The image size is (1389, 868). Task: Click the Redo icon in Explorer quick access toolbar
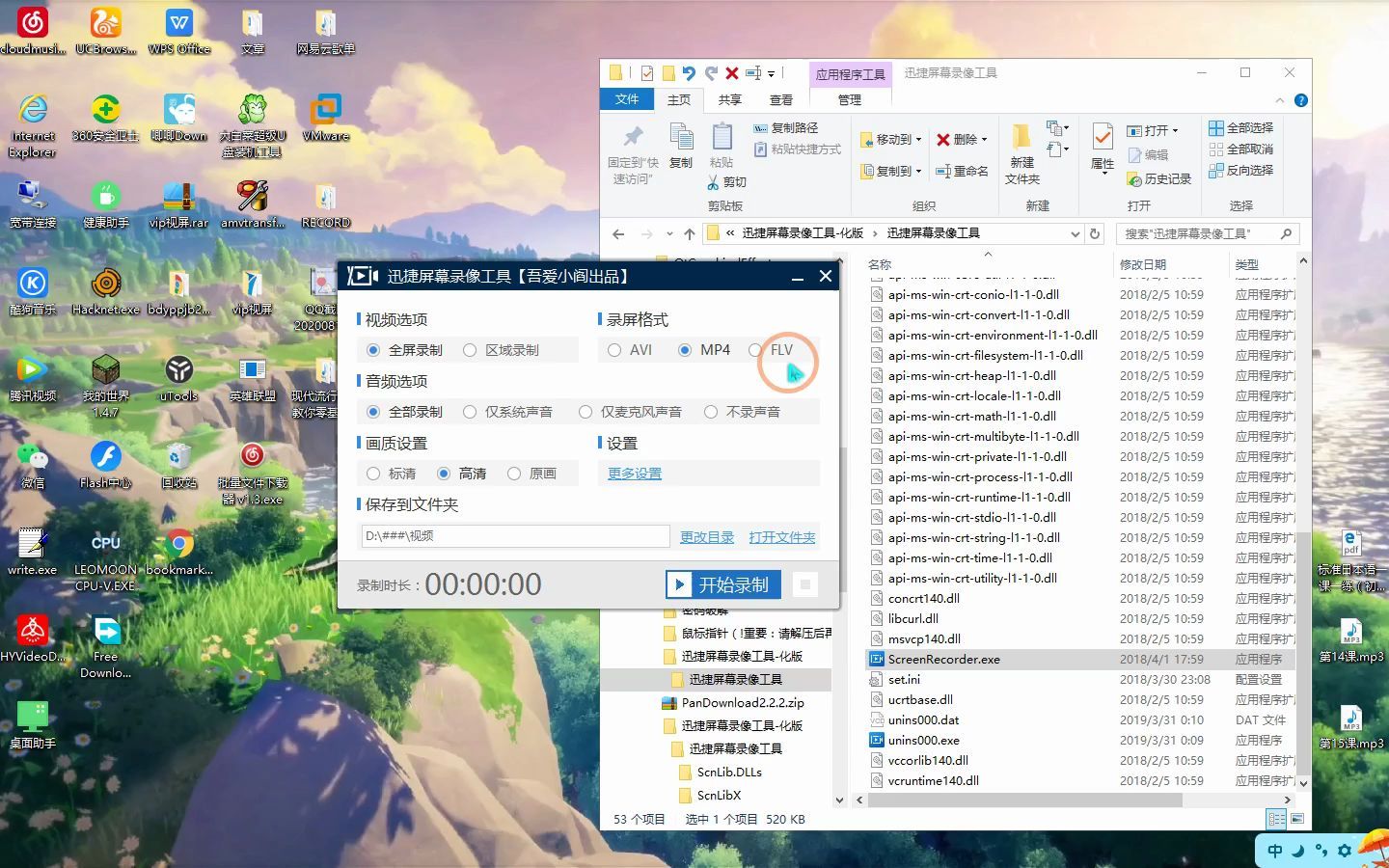pos(711,73)
